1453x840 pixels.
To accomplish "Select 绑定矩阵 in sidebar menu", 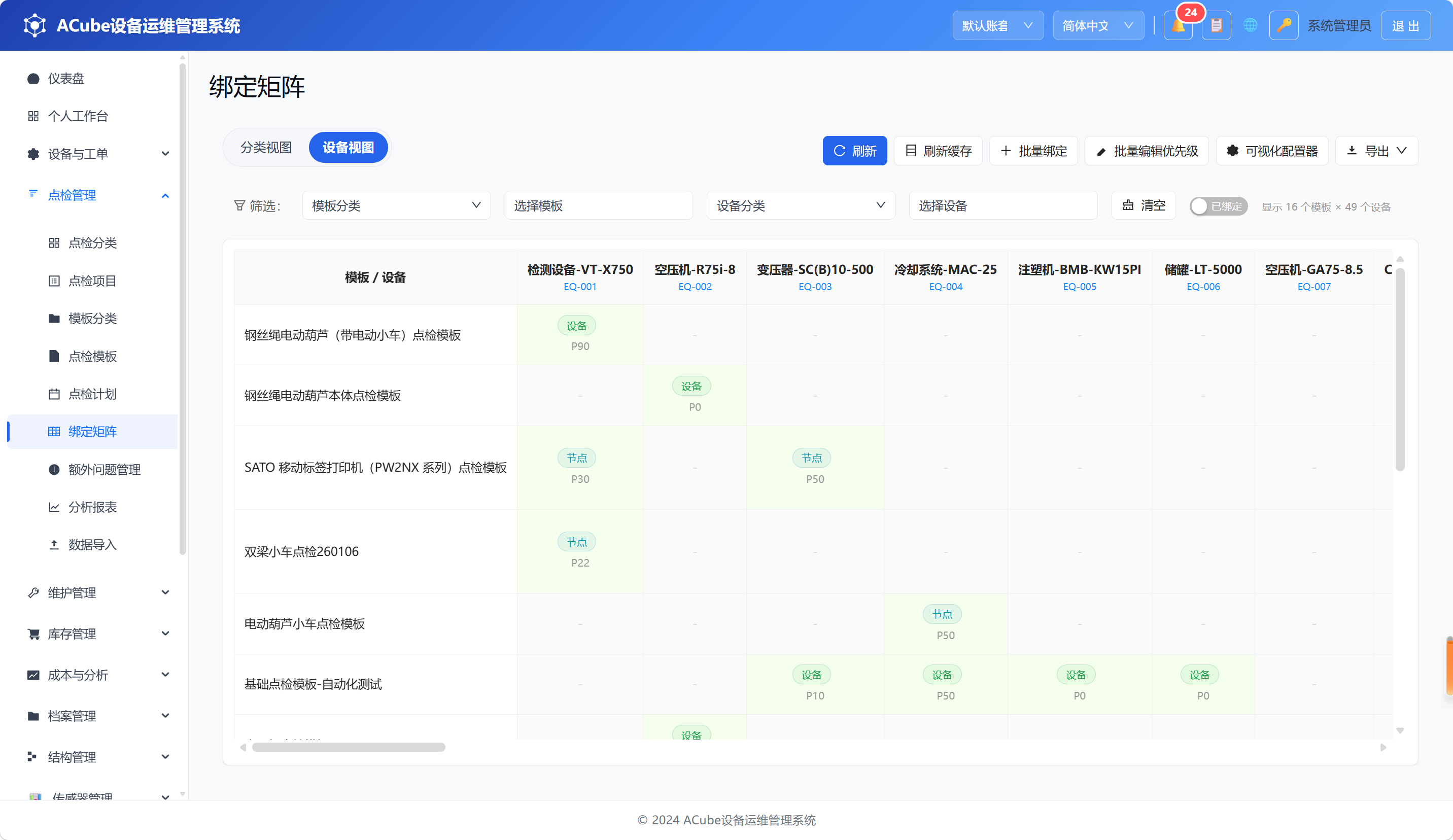I will pyautogui.click(x=92, y=431).
